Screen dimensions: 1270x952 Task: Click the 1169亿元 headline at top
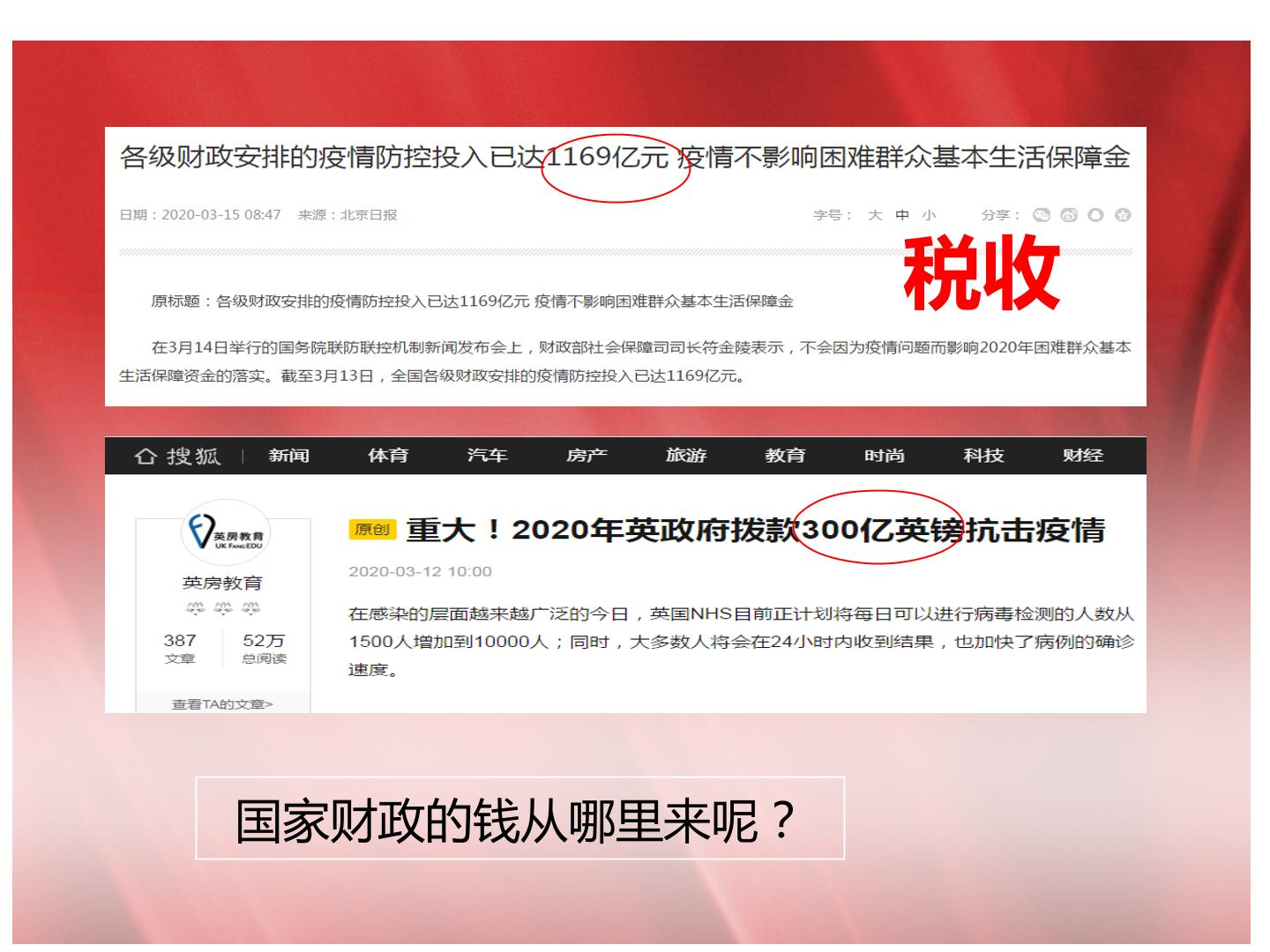tap(625, 157)
